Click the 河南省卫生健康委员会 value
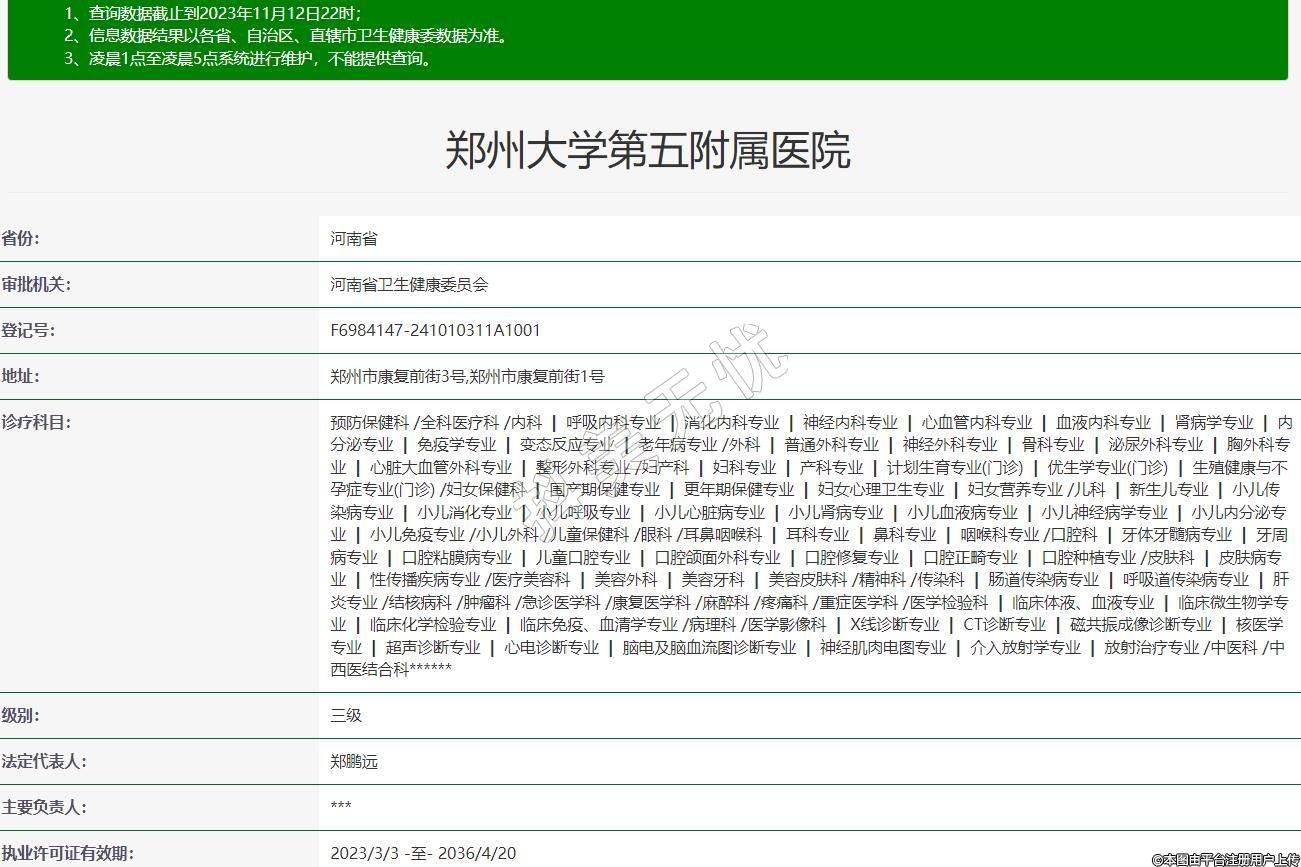Viewport: 1301px width, 867px height. (409, 285)
